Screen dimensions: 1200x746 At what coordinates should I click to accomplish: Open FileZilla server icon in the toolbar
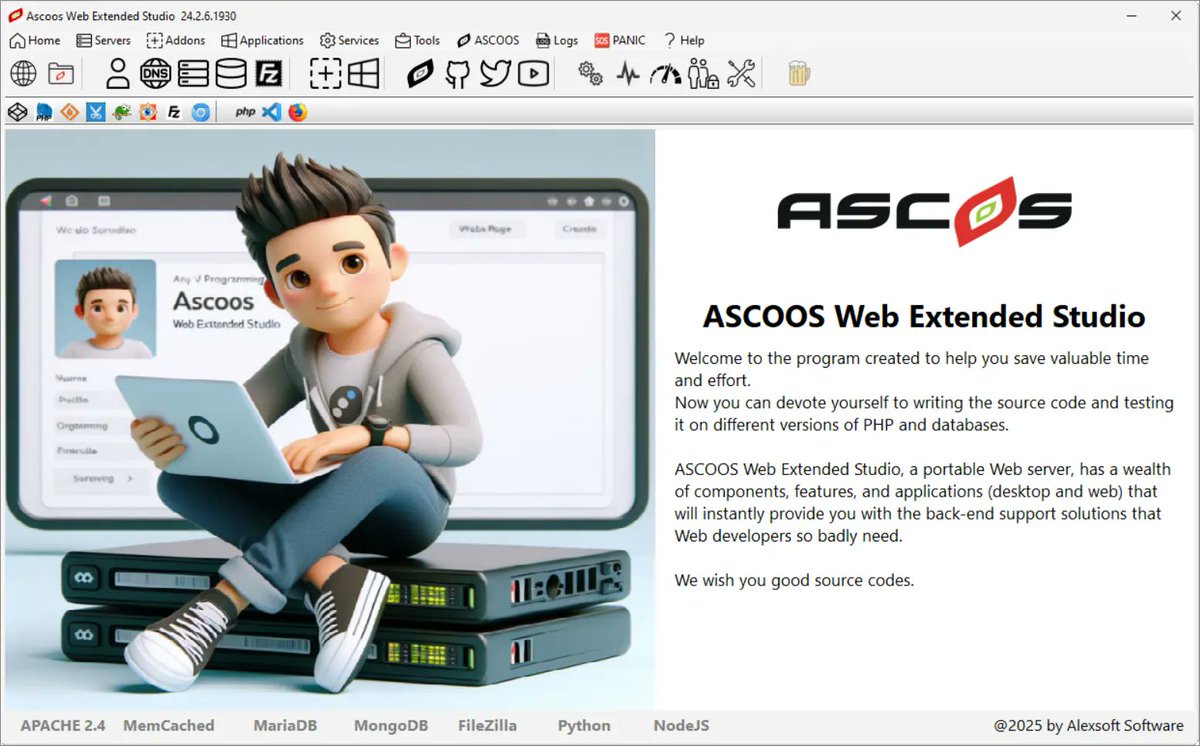[x=268, y=73]
